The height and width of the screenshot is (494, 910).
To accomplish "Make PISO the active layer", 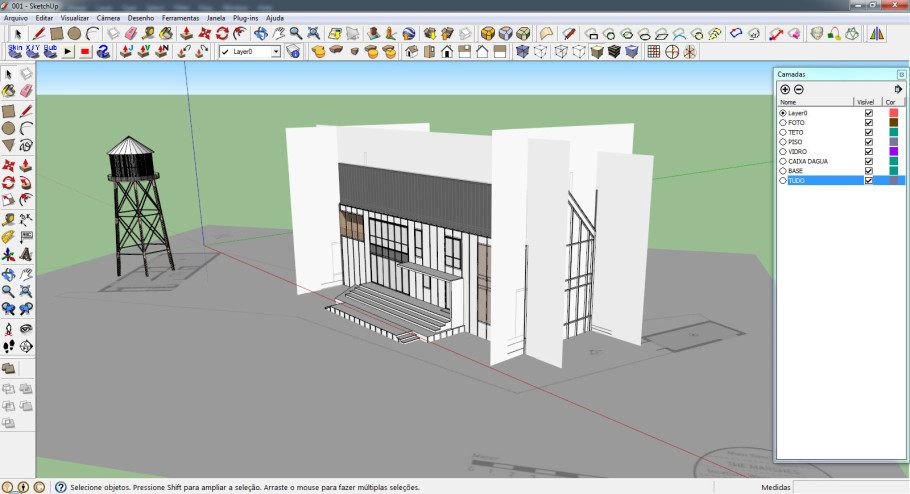I will point(783,142).
